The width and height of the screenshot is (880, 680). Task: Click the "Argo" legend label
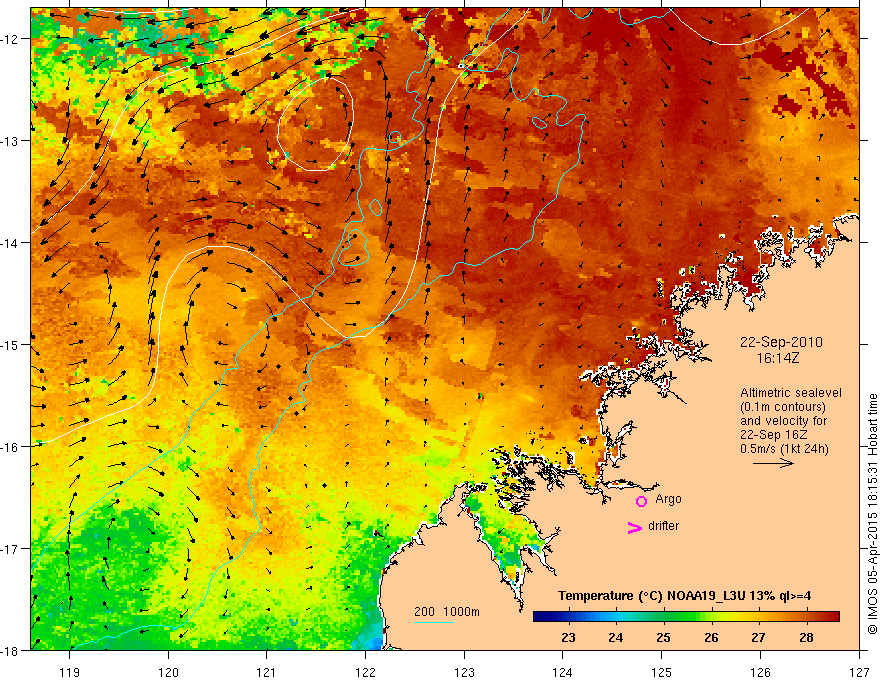pyautogui.click(x=668, y=499)
